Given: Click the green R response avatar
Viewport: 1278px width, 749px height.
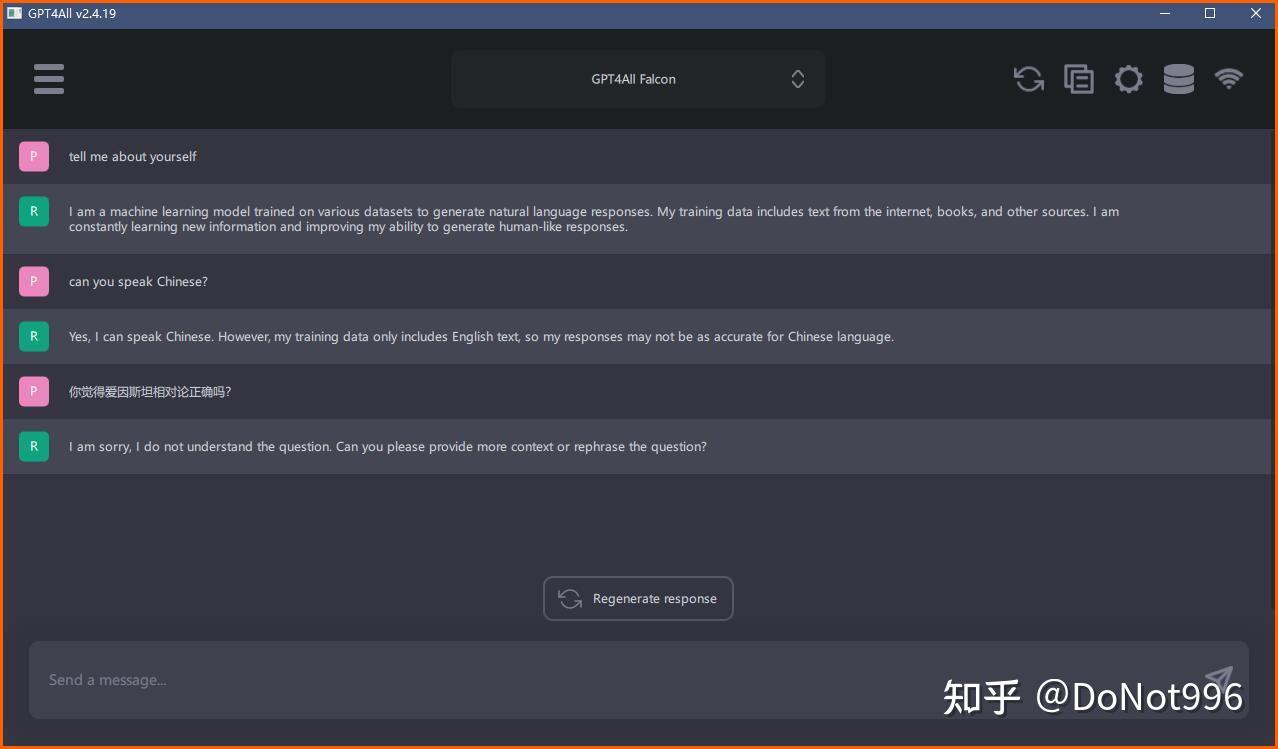Looking at the screenshot, I should [33, 211].
